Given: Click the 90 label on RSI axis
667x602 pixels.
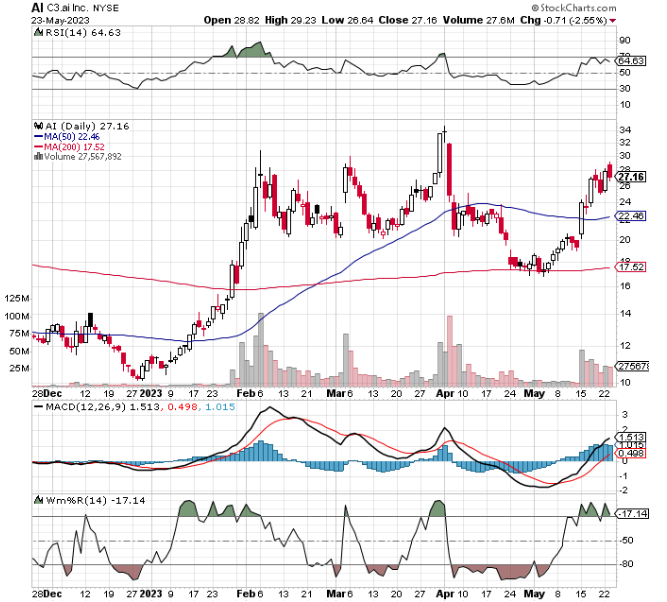Looking at the screenshot, I should [x=625, y=41].
